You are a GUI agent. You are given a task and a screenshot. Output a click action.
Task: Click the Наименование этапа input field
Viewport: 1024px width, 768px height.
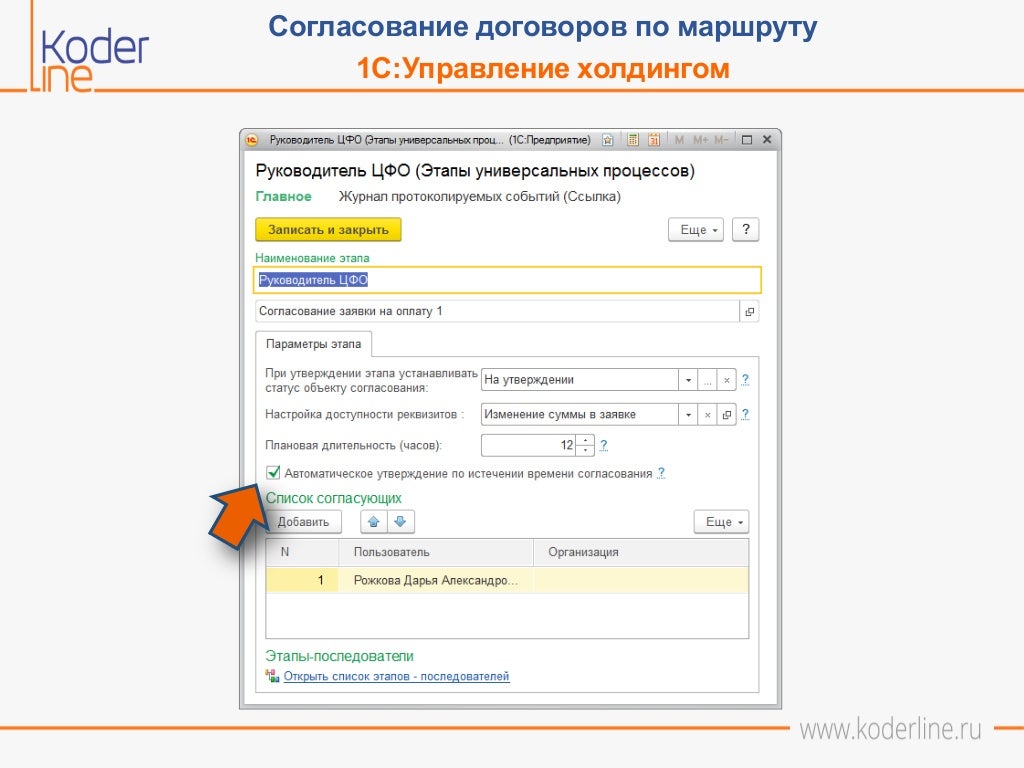click(507, 280)
